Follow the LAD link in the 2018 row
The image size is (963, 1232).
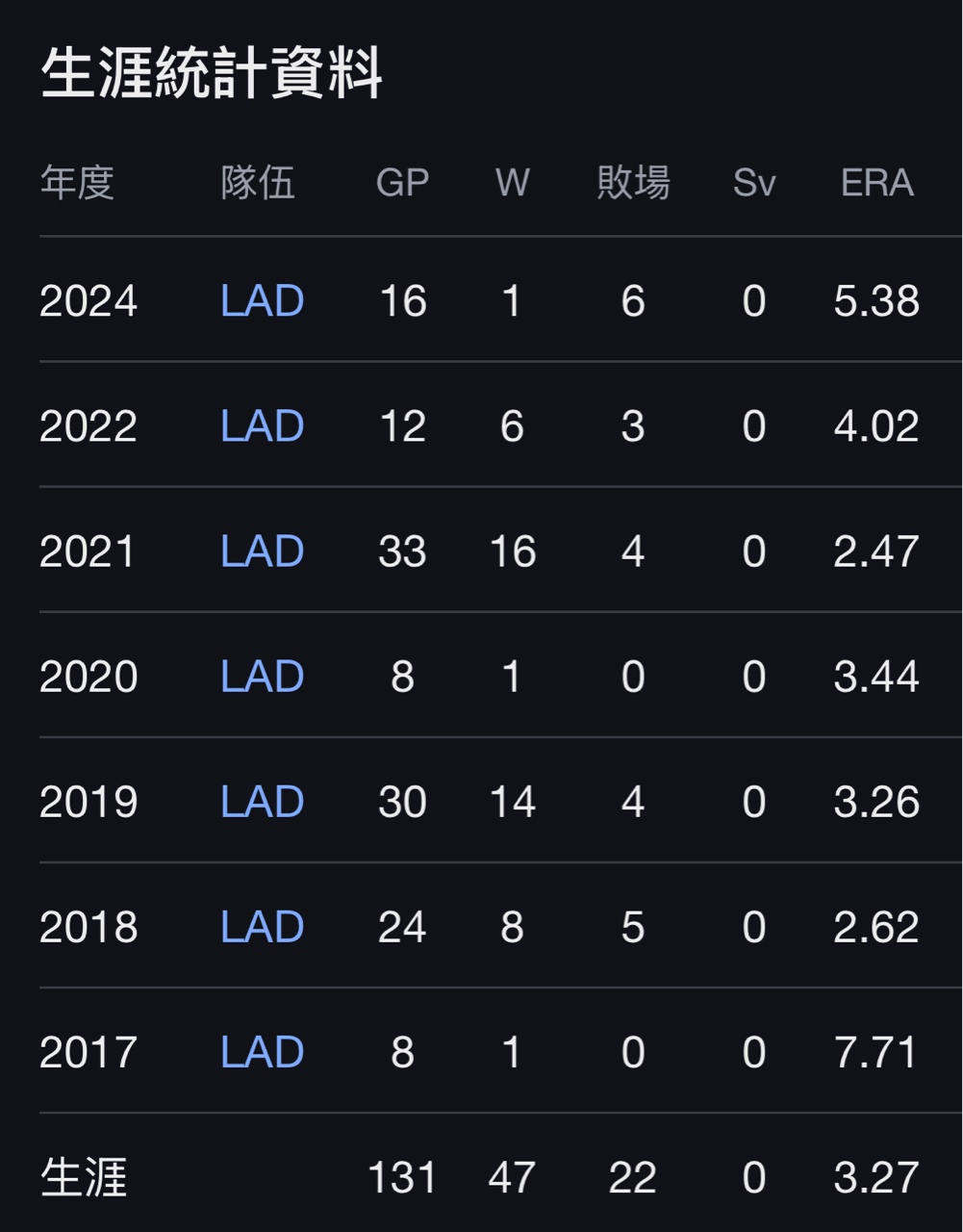[262, 927]
